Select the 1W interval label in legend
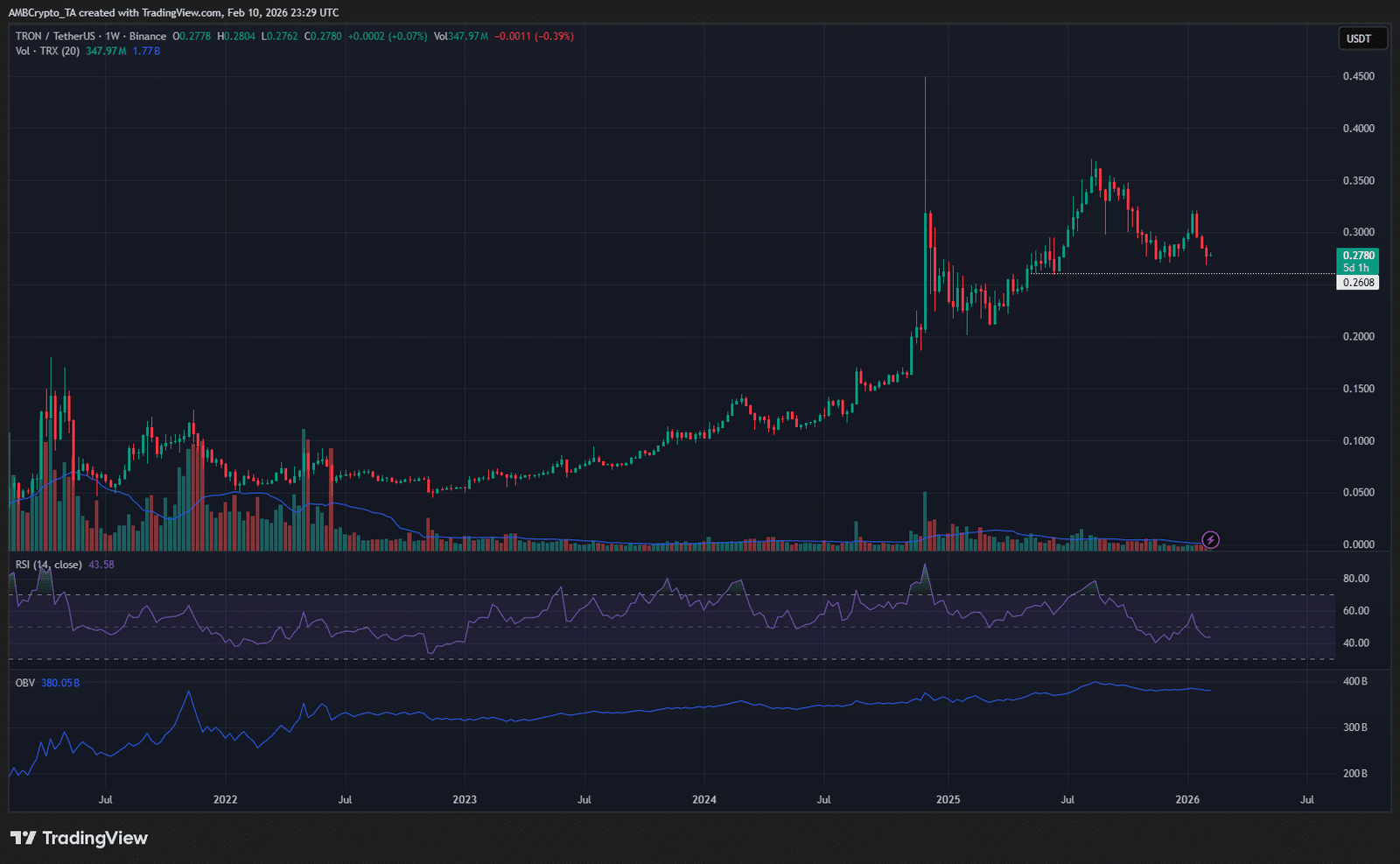The width and height of the screenshot is (1400, 864). click(x=112, y=36)
